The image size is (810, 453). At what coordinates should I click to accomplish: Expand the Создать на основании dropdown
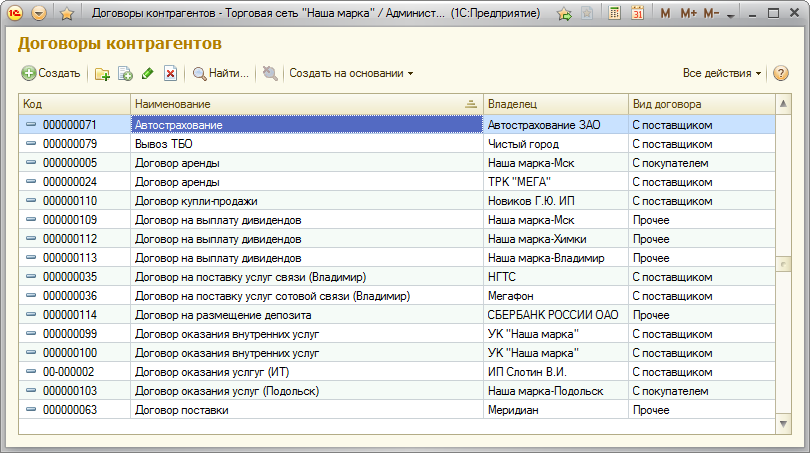(x=350, y=73)
